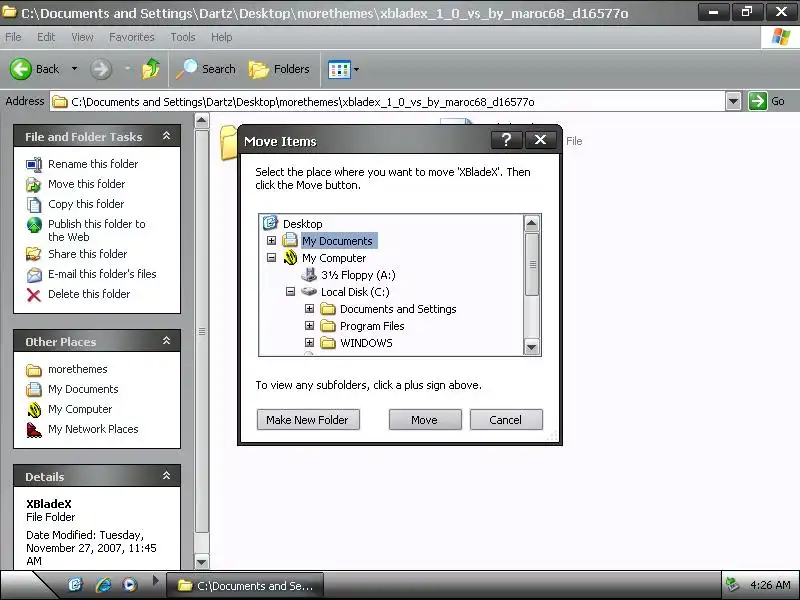
Task: Select Program Files folder in tree
Action: click(x=372, y=326)
